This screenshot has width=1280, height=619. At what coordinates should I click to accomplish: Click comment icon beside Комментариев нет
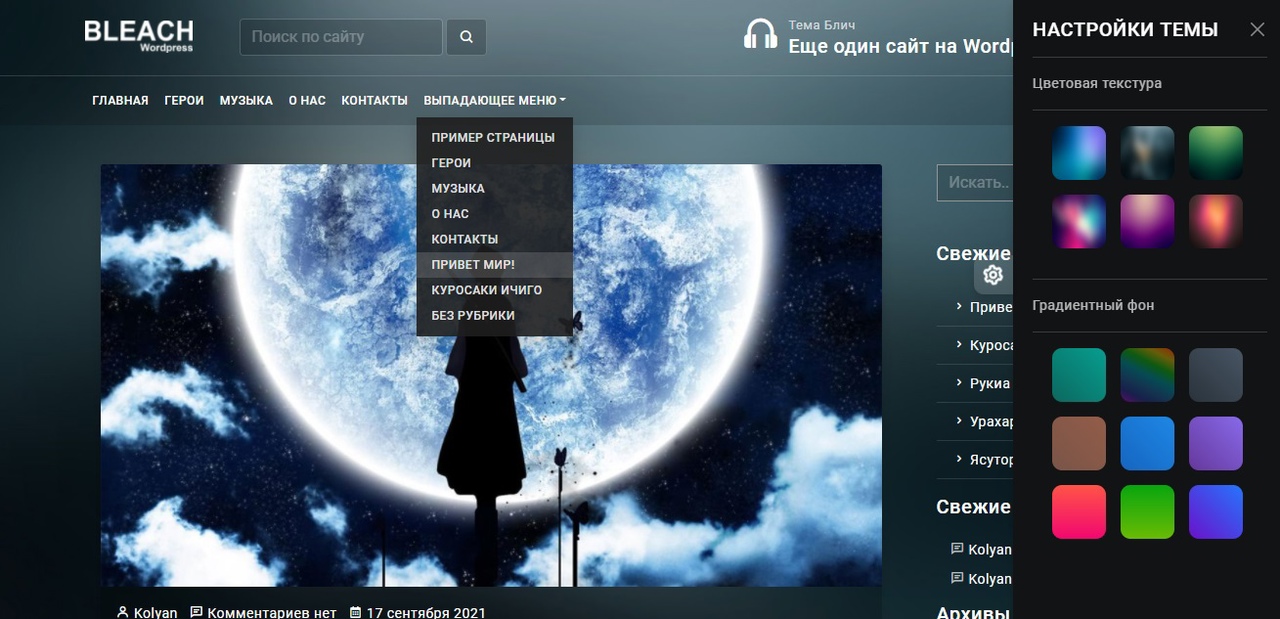click(x=196, y=612)
